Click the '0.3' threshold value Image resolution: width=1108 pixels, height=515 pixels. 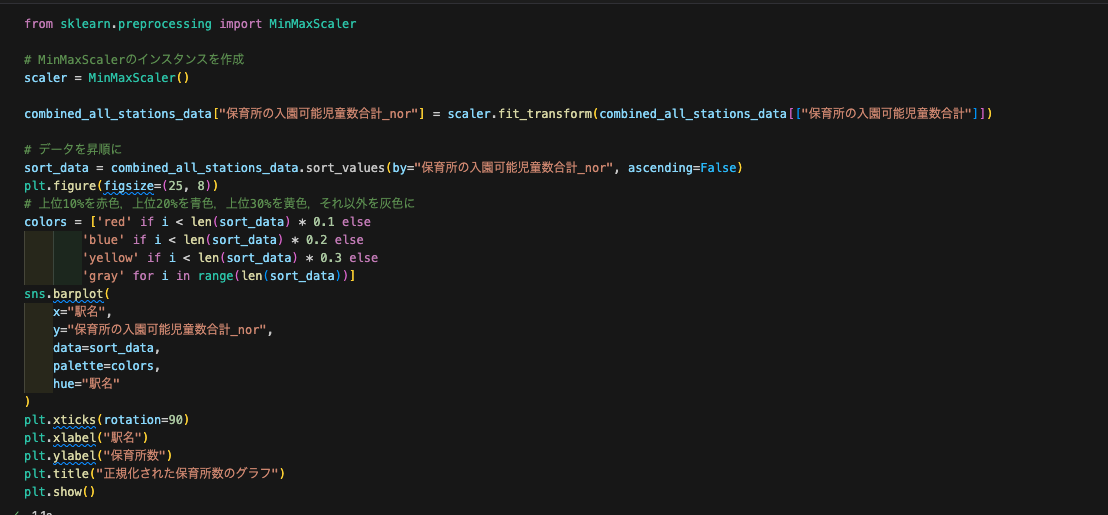point(331,258)
